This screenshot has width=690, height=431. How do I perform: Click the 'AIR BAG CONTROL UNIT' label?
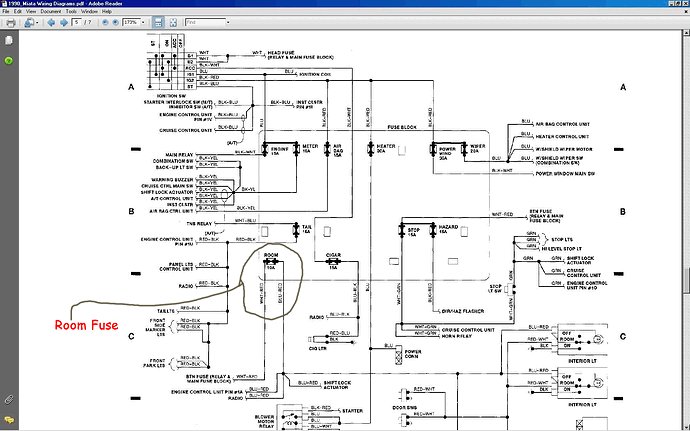point(562,124)
